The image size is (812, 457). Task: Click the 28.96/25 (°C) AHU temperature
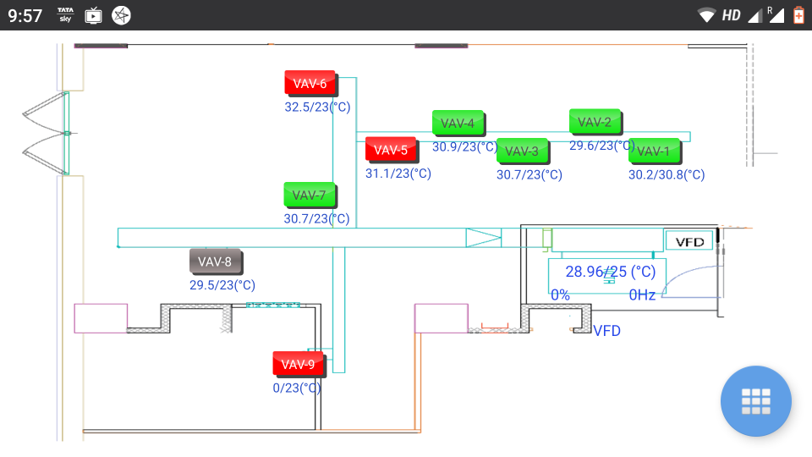point(611,272)
